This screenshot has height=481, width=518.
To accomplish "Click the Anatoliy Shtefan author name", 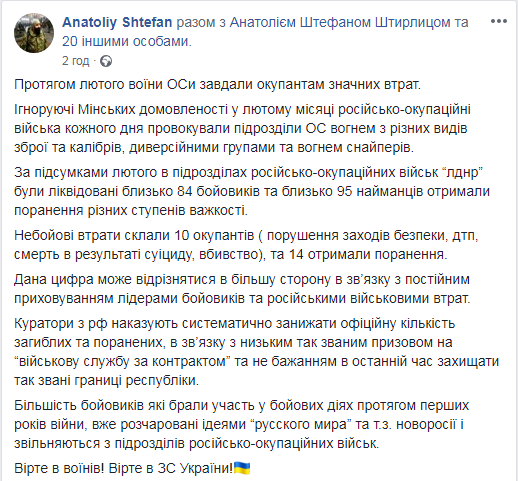I will coord(117,22).
